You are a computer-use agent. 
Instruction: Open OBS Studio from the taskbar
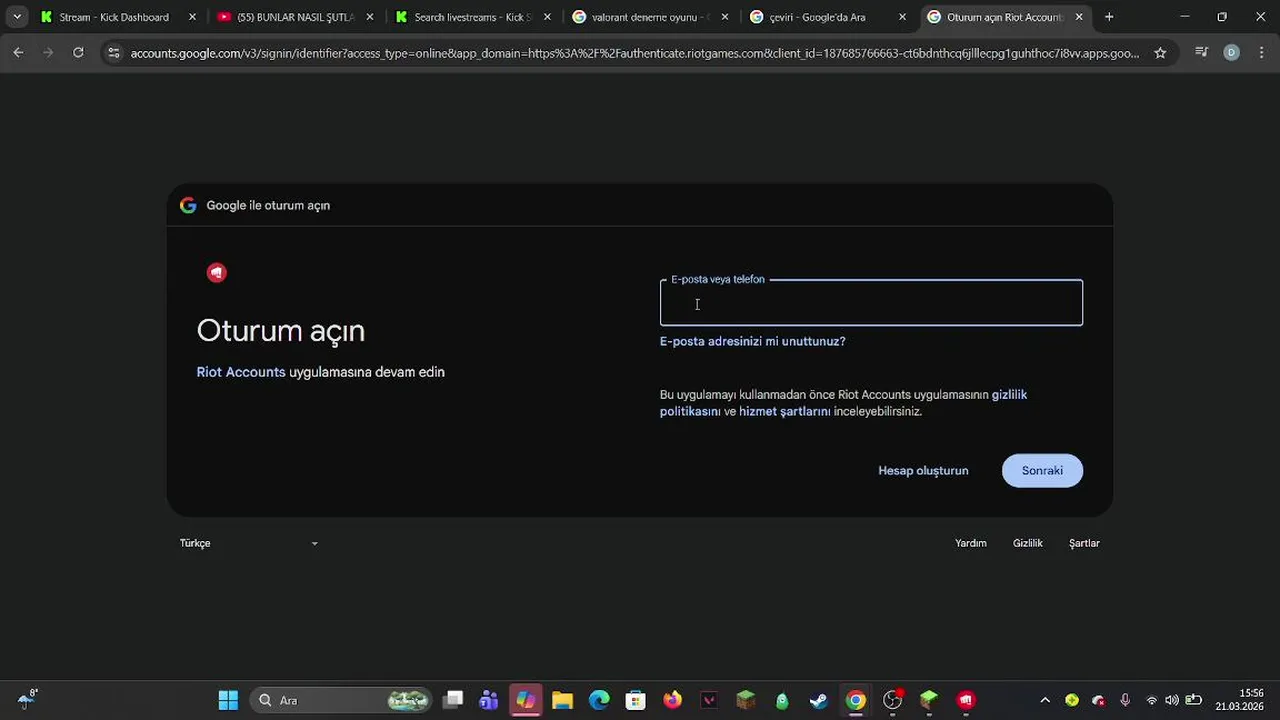(x=893, y=700)
